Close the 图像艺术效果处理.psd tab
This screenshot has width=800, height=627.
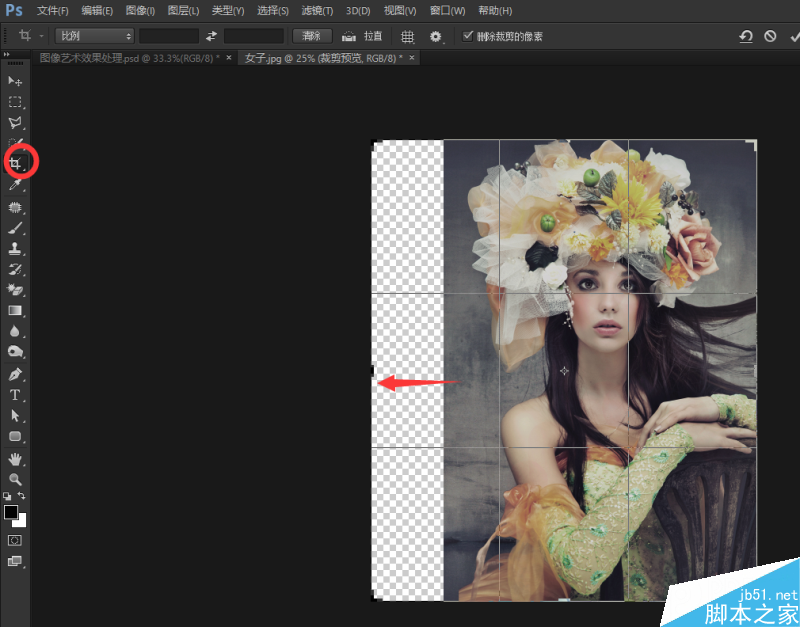coord(229,58)
